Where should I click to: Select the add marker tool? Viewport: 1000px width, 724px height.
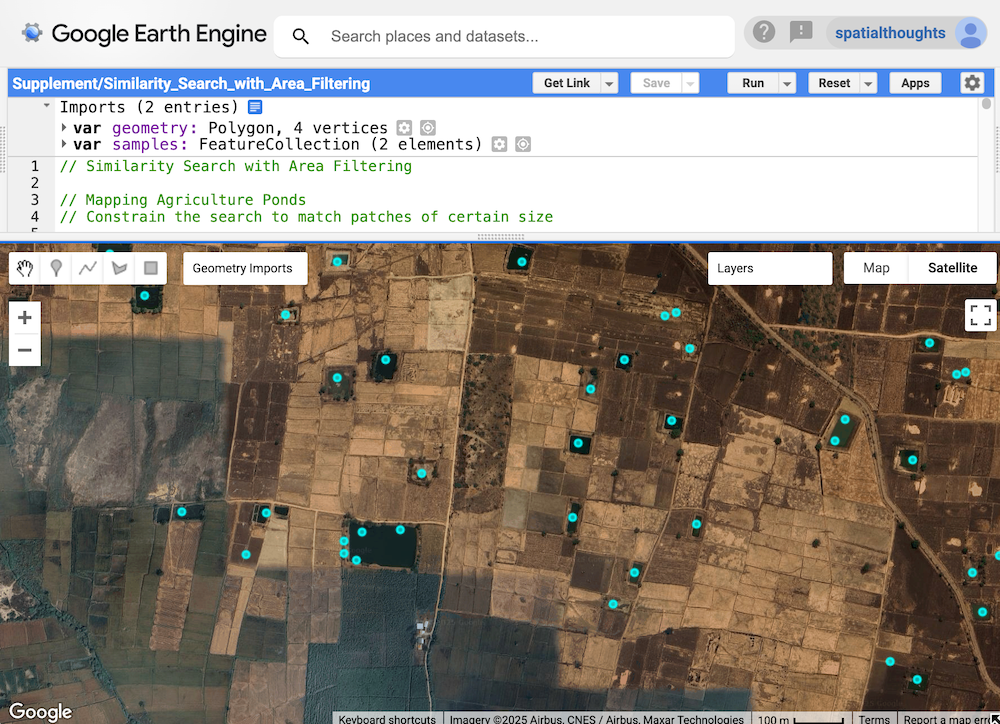click(x=57, y=268)
